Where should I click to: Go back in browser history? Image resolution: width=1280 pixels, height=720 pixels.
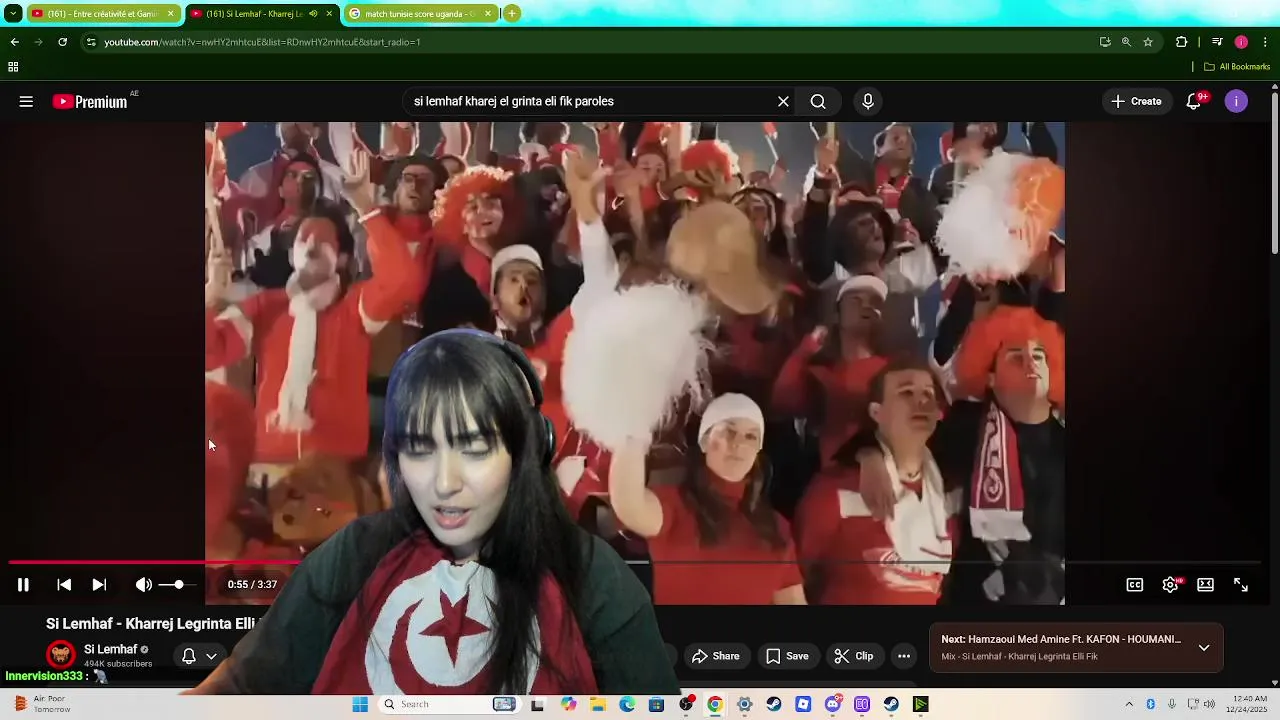pyautogui.click(x=14, y=42)
